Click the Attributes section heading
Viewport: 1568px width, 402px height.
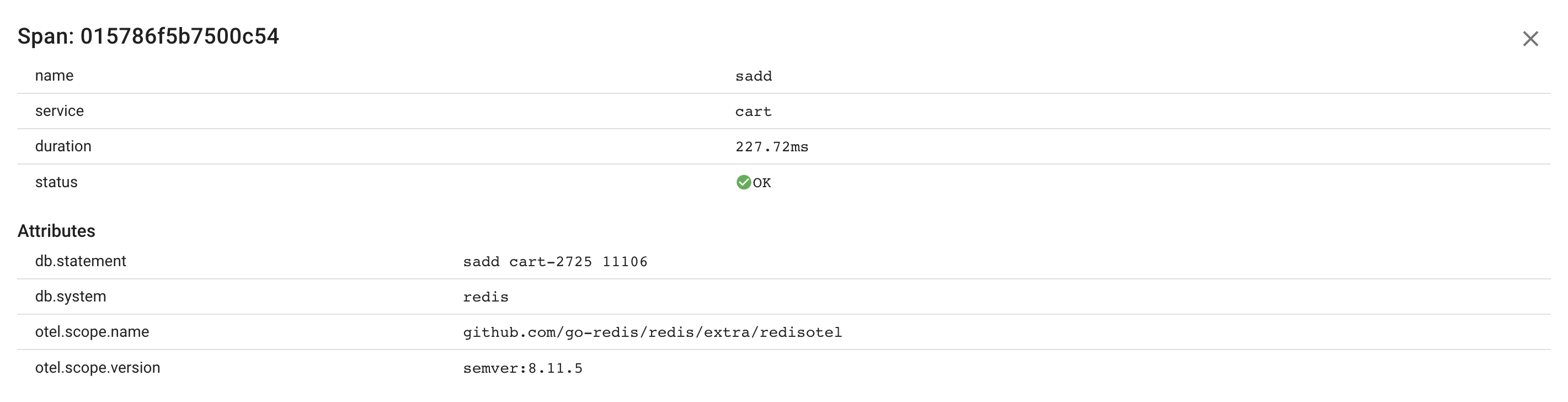56,231
